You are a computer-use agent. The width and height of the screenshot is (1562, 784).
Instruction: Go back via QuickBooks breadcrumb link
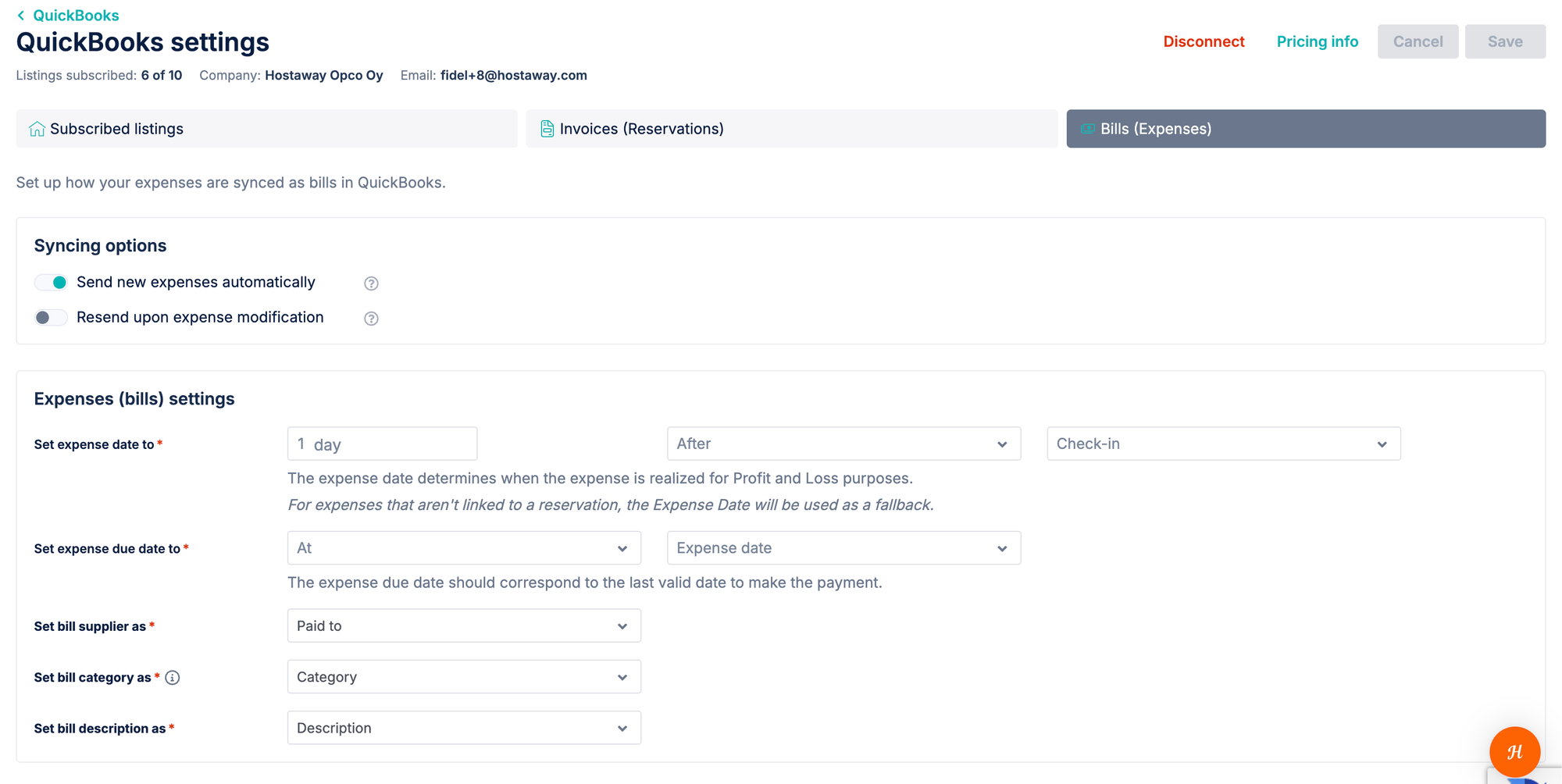click(x=76, y=16)
